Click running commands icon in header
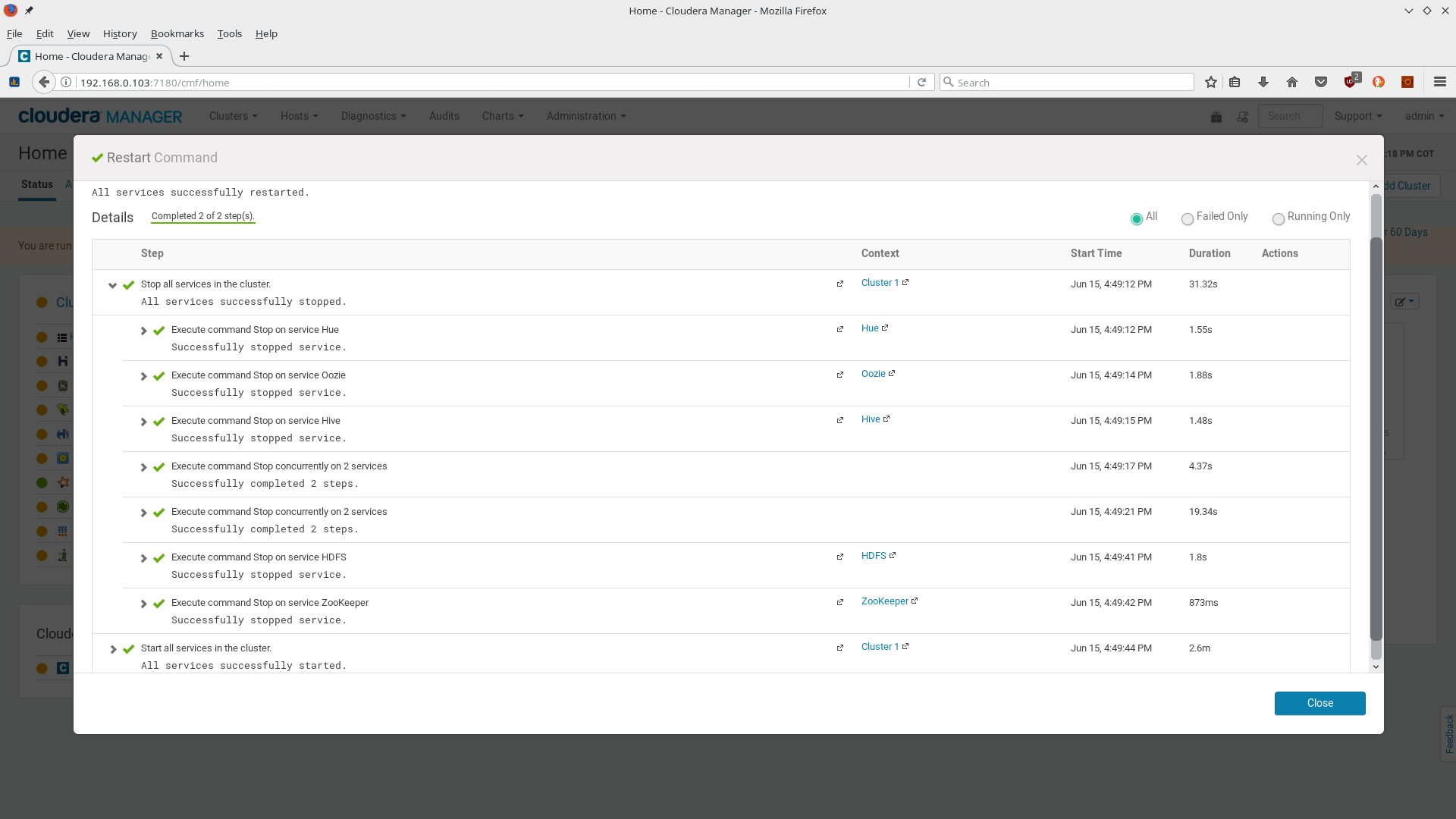The height and width of the screenshot is (819, 1456). tap(1242, 117)
